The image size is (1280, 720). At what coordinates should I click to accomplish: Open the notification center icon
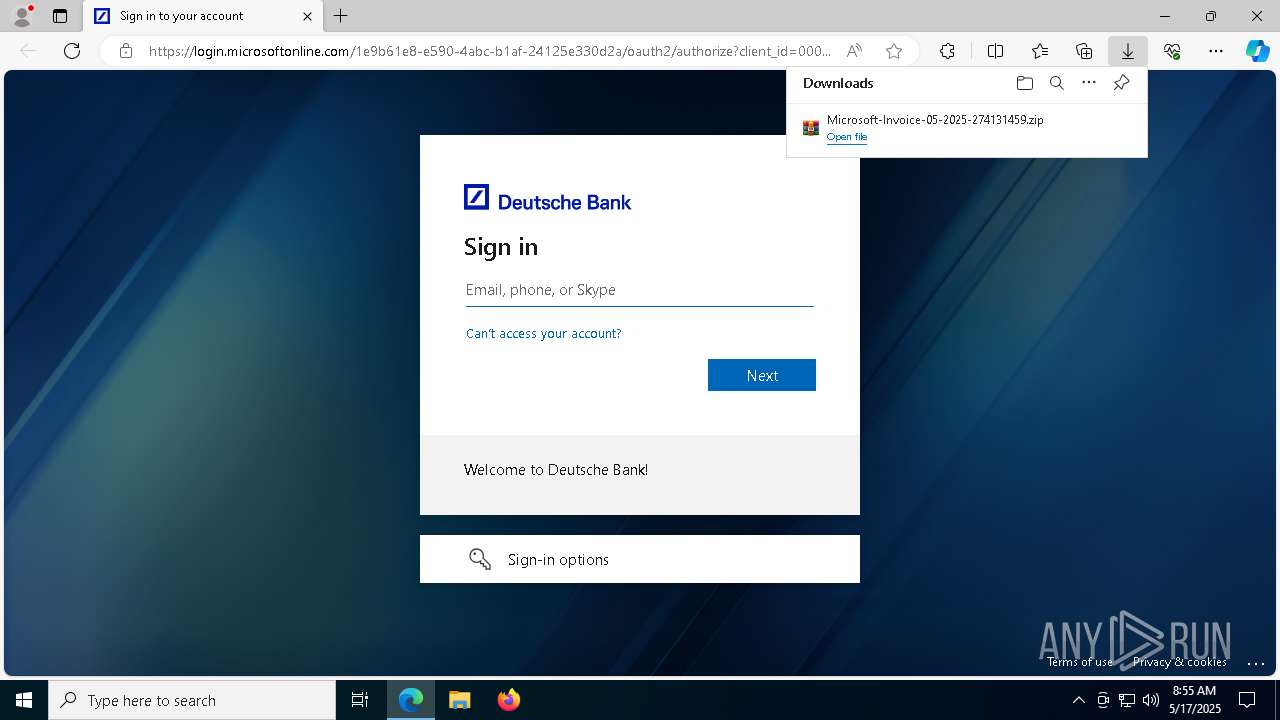[x=1247, y=700]
